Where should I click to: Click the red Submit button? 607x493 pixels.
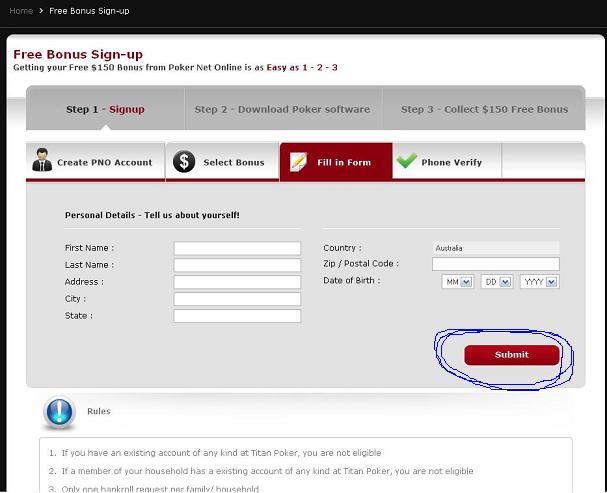512,355
